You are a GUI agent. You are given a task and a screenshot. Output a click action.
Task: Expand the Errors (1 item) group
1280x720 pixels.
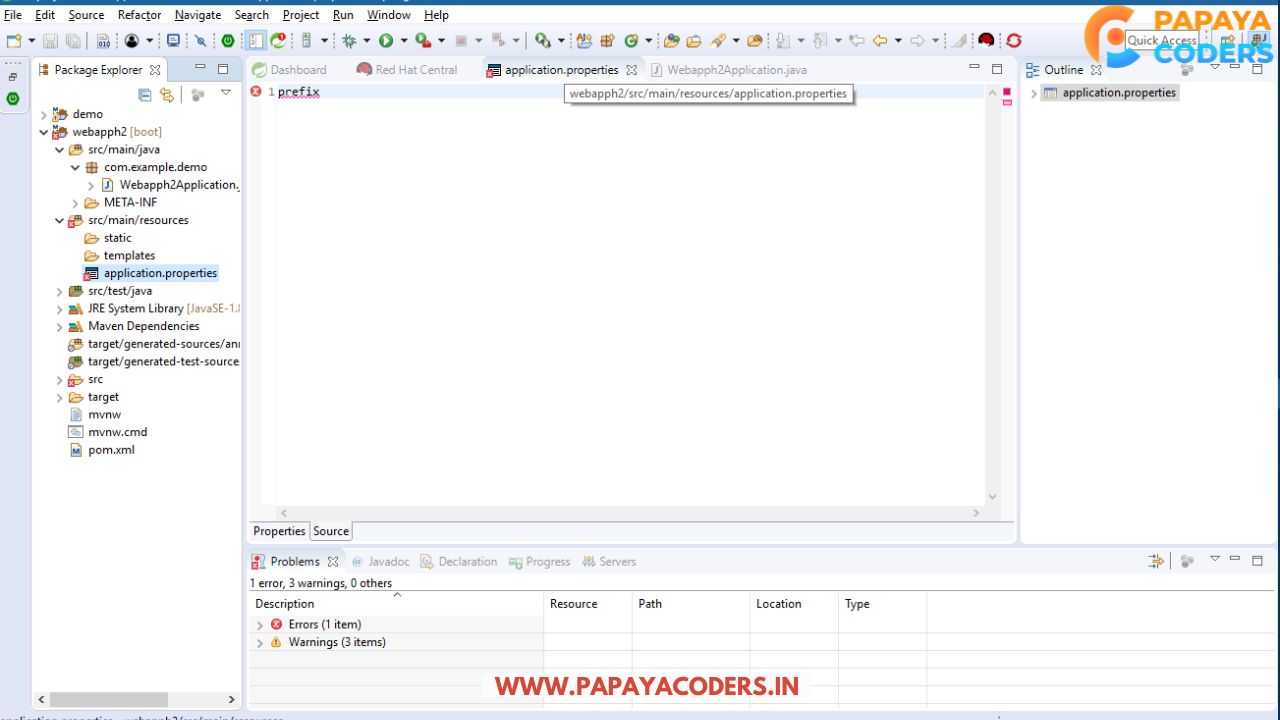point(260,624)
